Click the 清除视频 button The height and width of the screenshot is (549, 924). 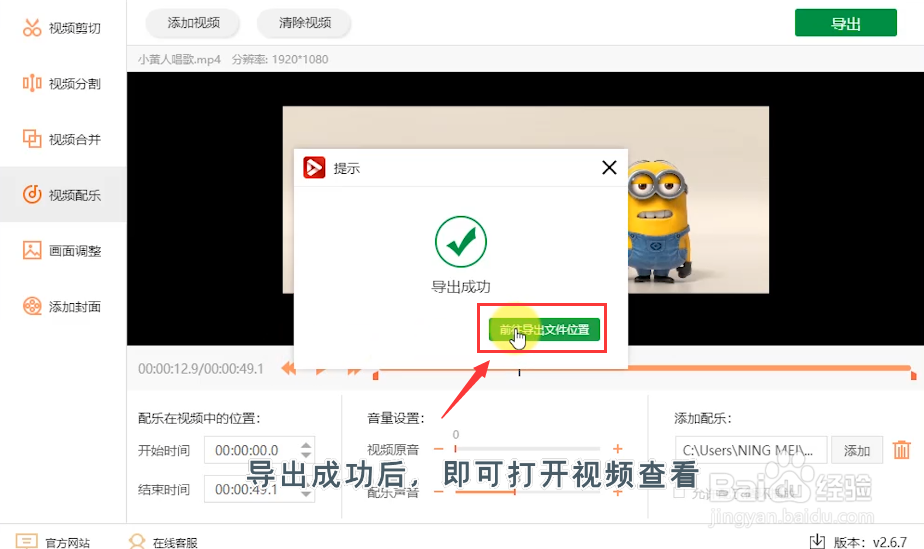pos(305,23)
